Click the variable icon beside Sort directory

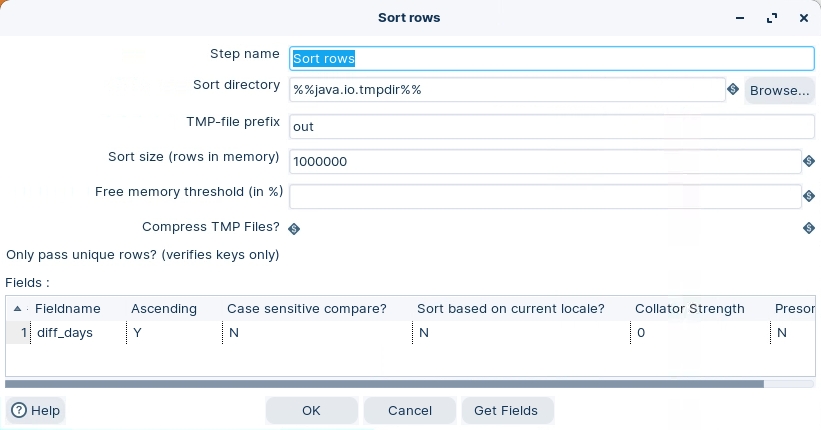tap(733, 90)
